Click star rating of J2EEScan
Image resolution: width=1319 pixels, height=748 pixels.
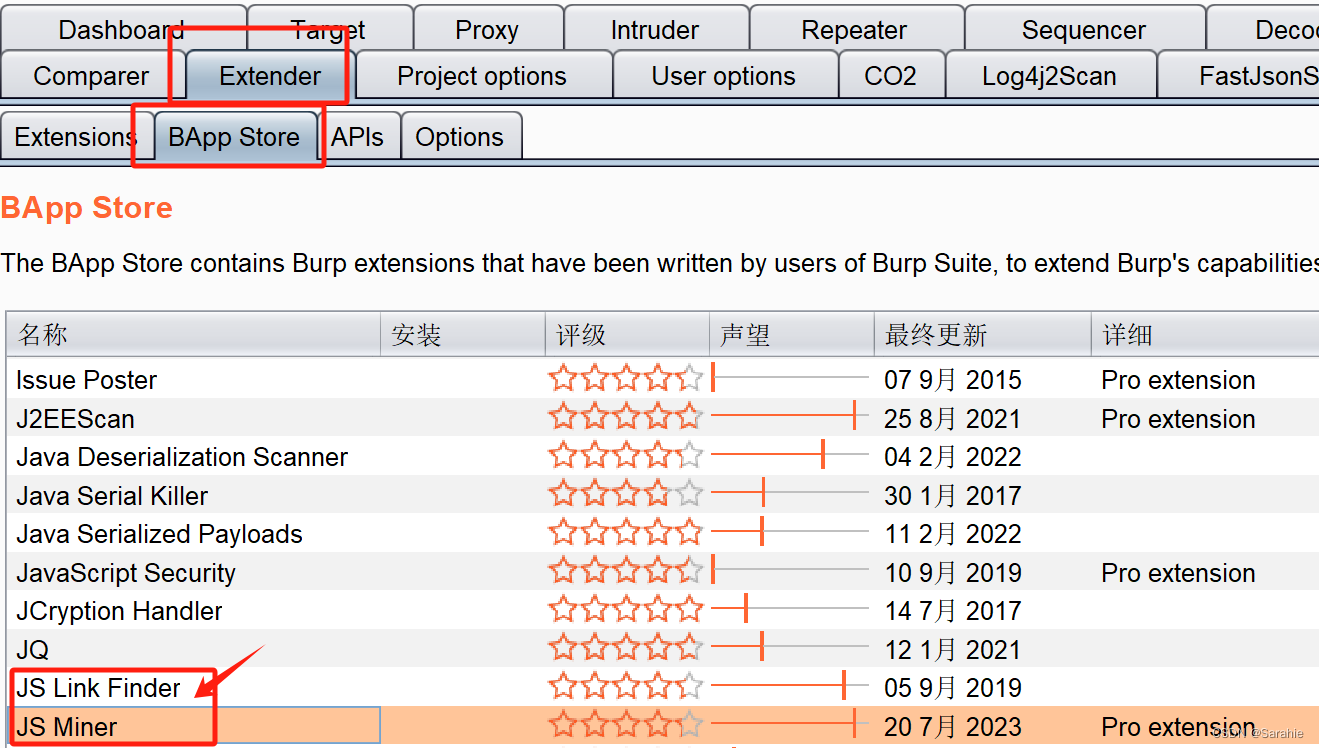[x=626, y=417]
